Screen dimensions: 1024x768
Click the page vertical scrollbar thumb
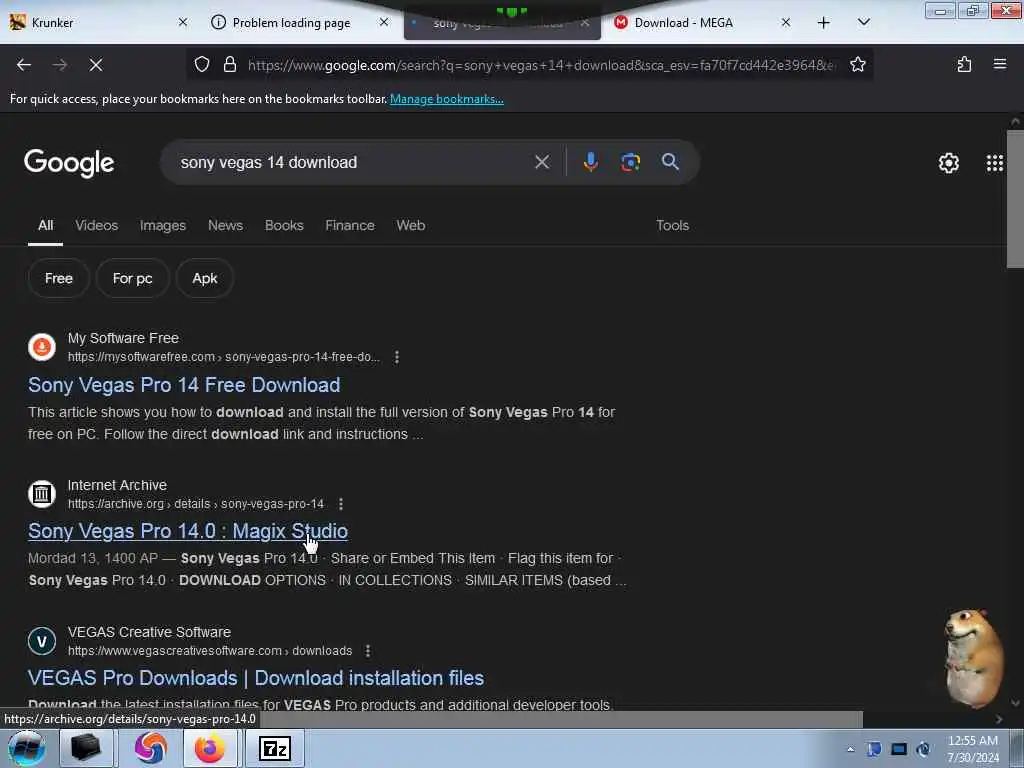(x=1015, y=199)
